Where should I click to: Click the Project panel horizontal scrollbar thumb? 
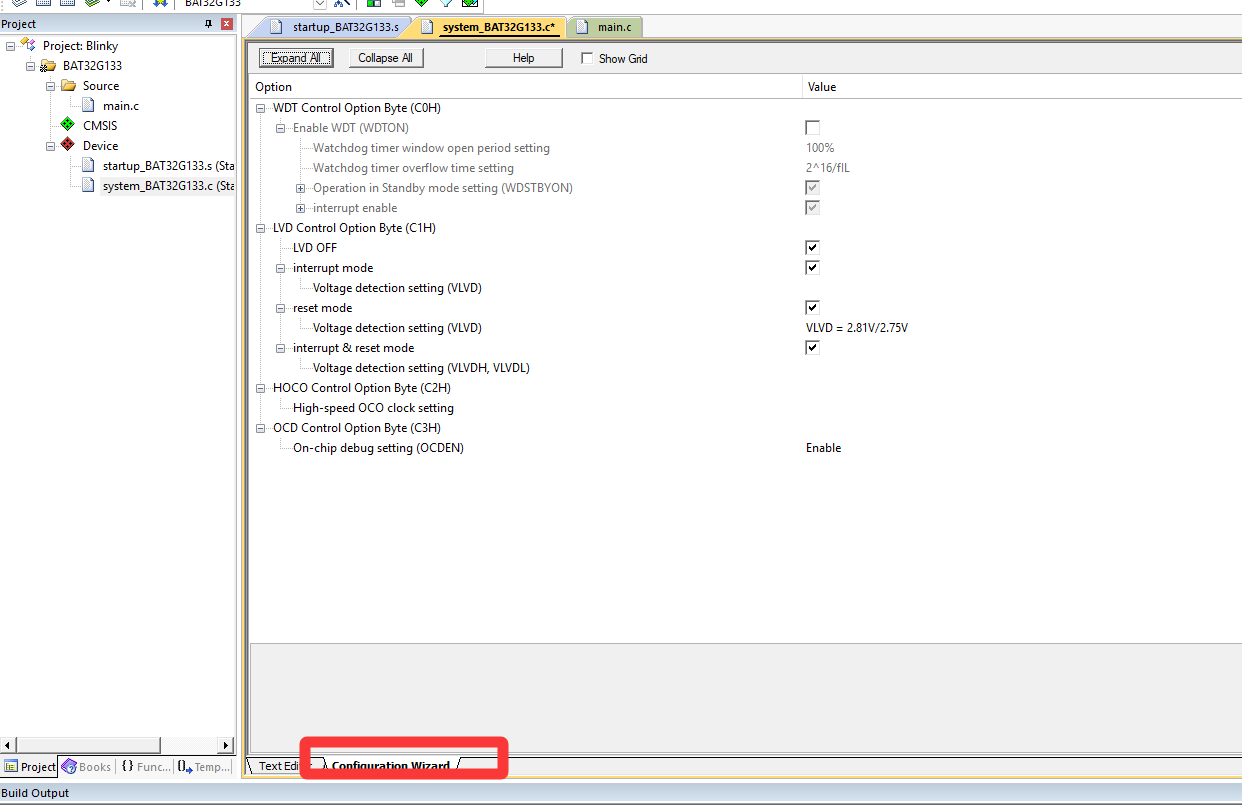[x=89, y=745]
